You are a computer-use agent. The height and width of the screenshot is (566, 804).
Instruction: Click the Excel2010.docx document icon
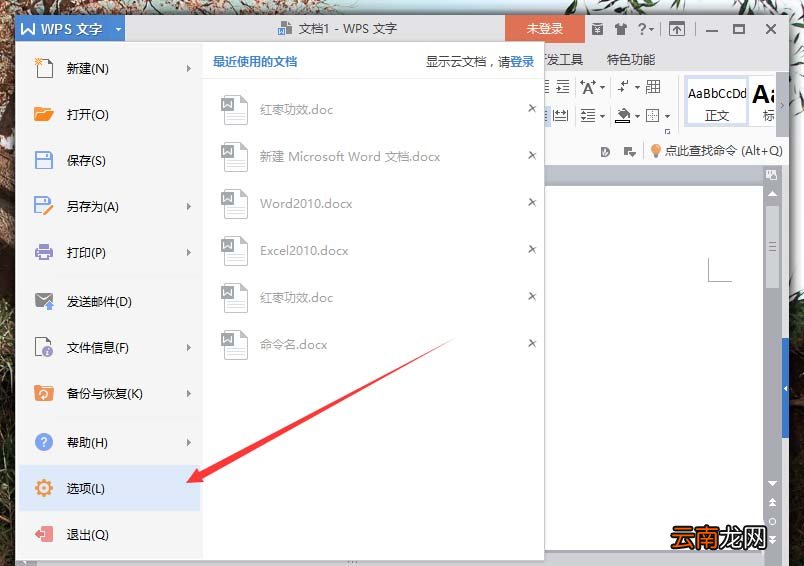(x=234, y=251)
